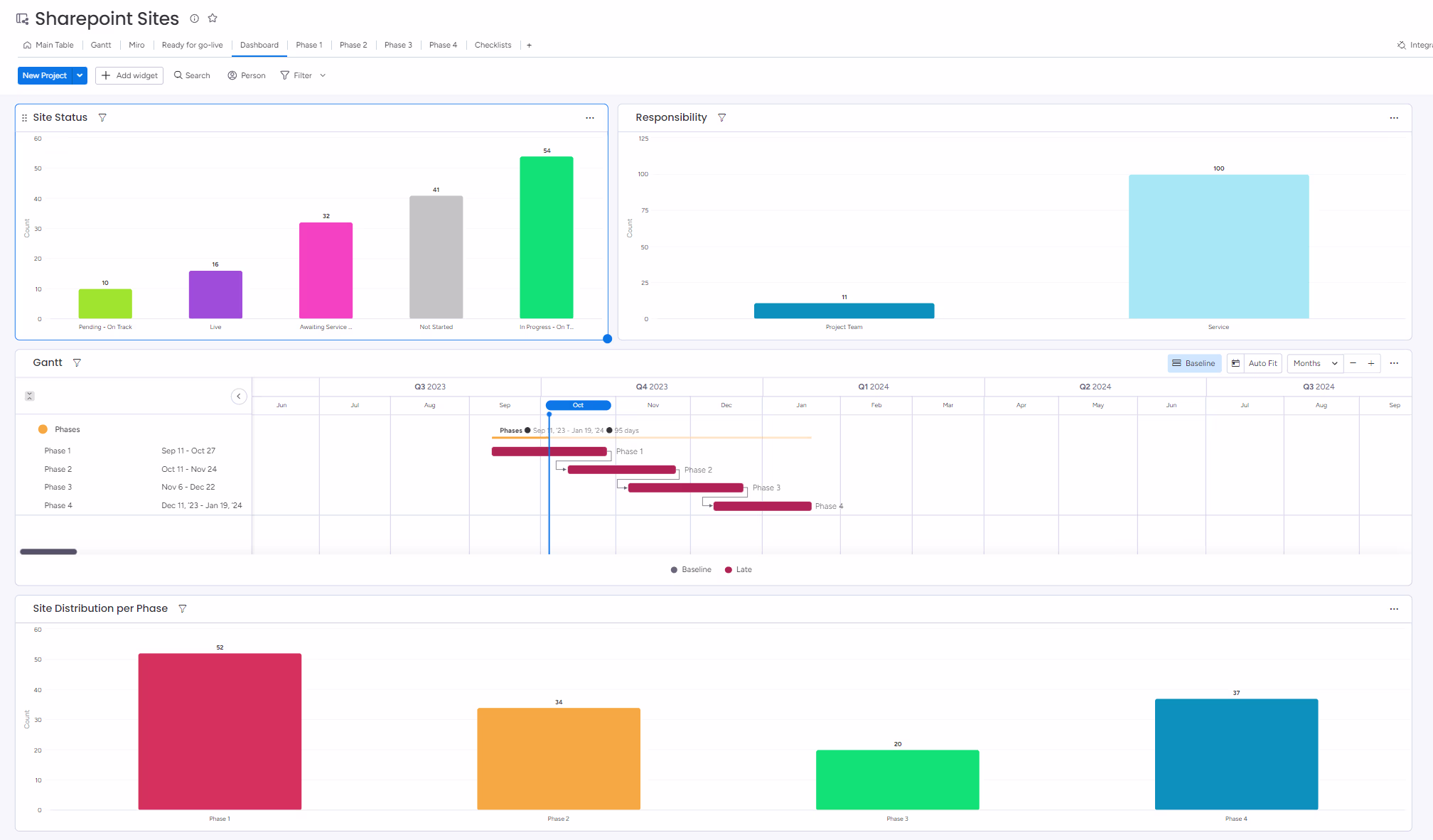
Task: Open Gantt widget filter icon
Action: tap(77, 362)
